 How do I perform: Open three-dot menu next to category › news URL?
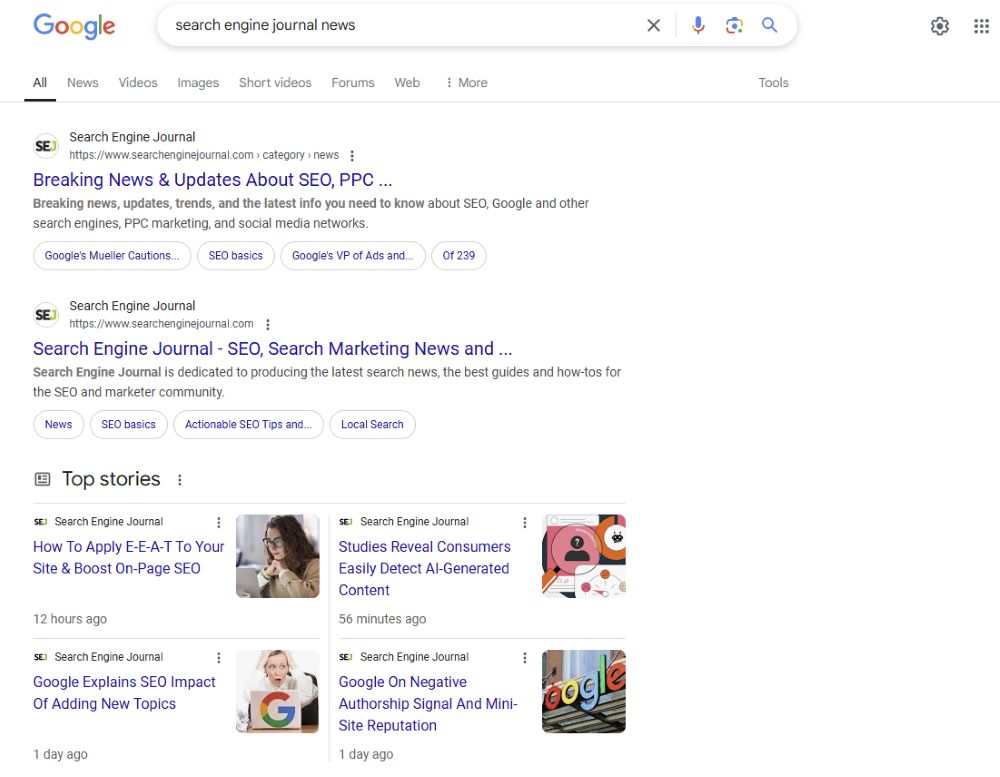352,156
